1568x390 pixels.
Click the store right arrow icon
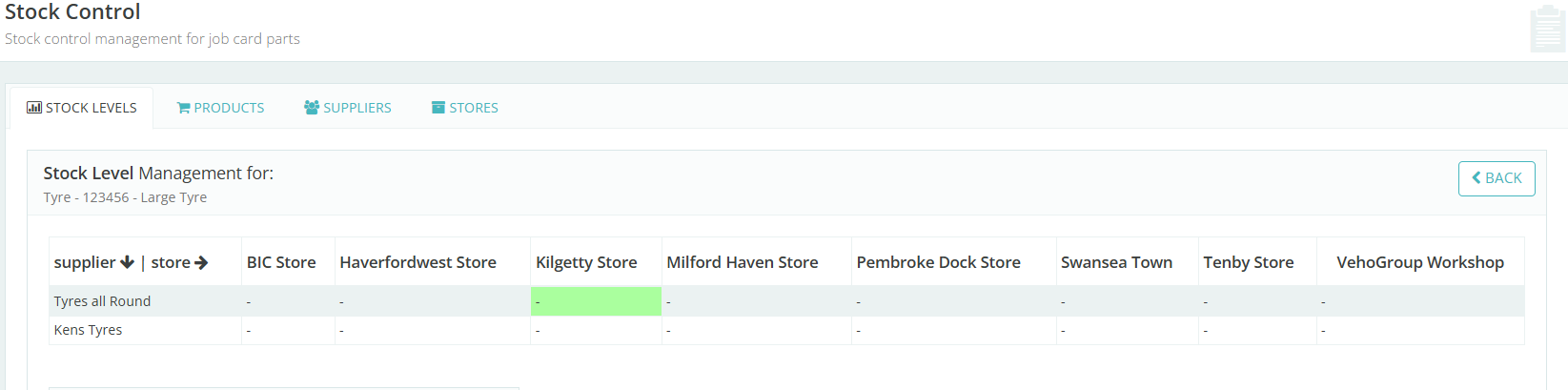[201, 262]
